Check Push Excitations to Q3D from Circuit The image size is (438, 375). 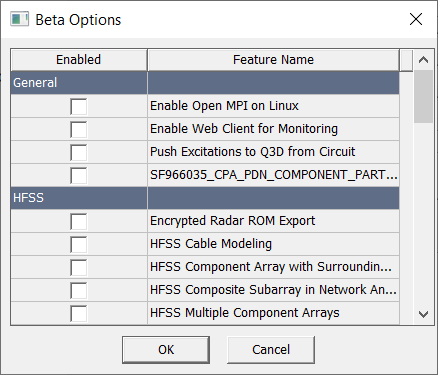[79, 152]
